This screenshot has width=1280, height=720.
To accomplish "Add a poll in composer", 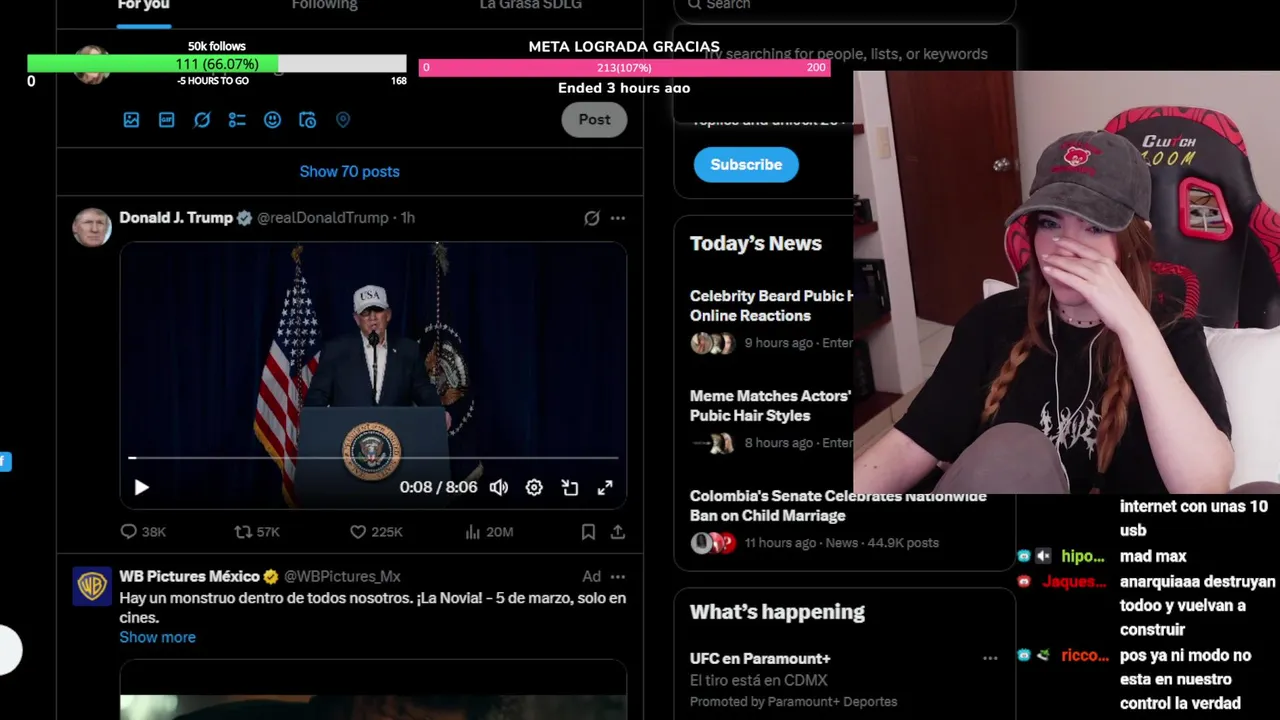I will (237, 120).
